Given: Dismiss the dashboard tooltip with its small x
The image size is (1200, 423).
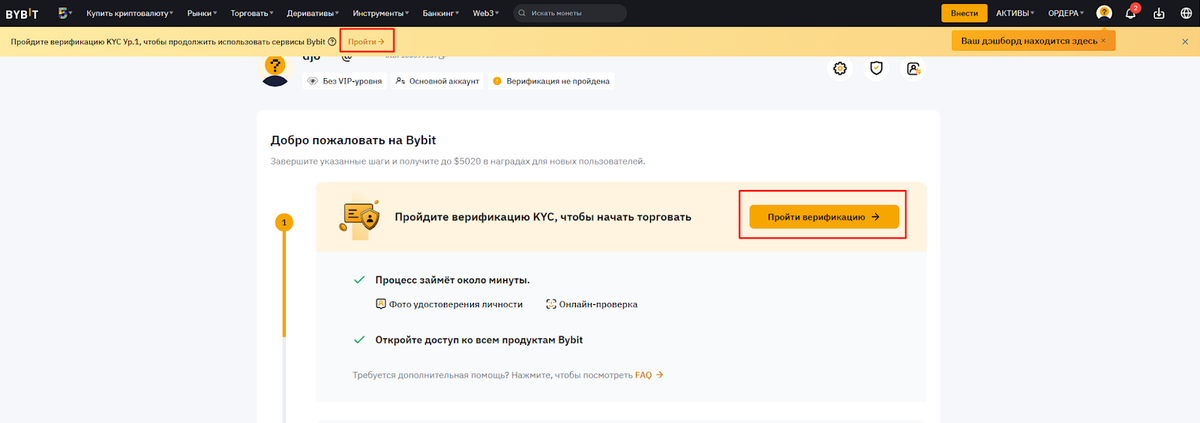Looking at the screenshot, I should (1103, 40).
